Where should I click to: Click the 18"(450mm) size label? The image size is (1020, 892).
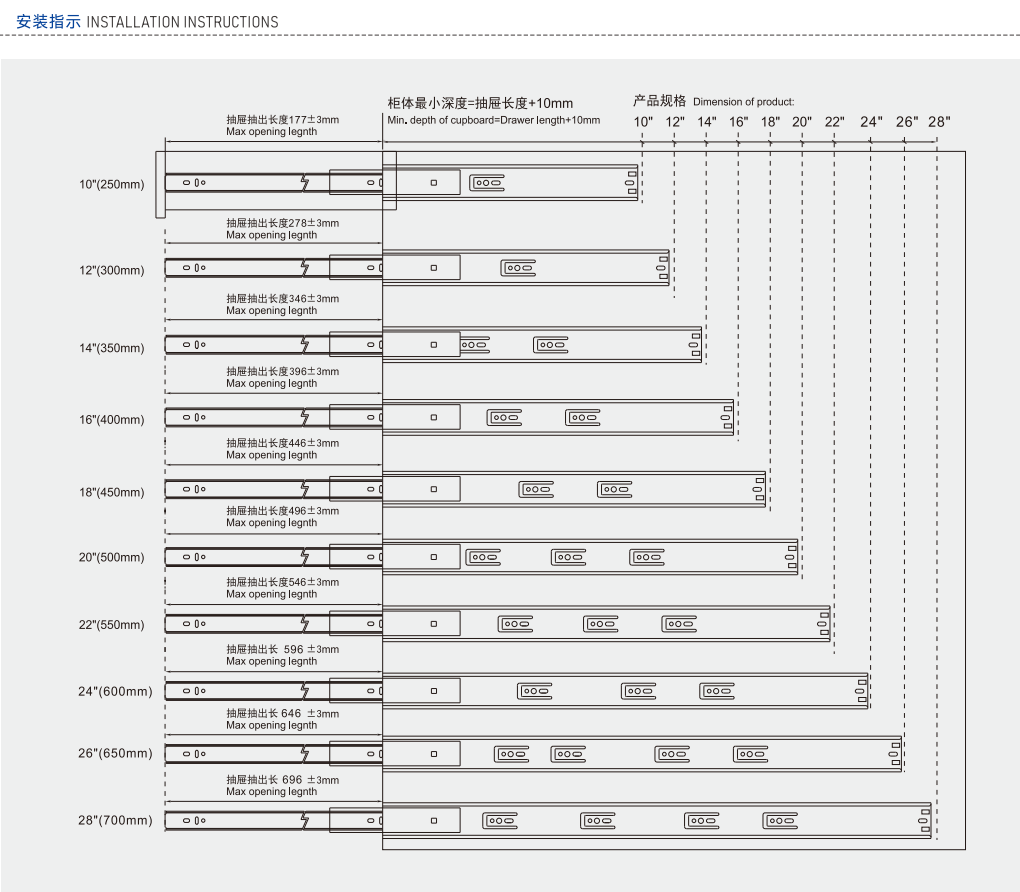click(x=112, y=492)
